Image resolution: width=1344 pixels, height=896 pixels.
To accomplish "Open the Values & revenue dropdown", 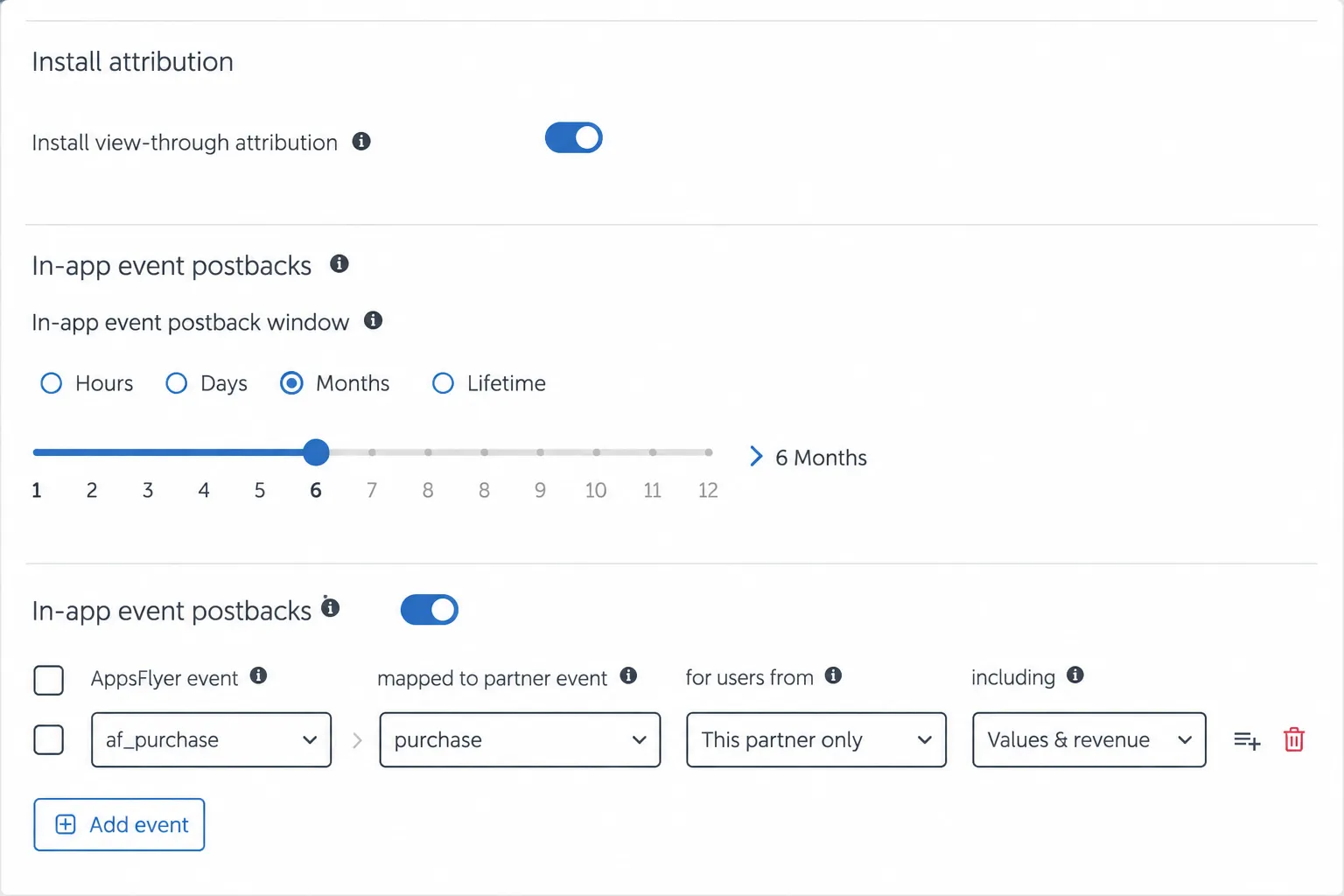I will point(1089,739).
